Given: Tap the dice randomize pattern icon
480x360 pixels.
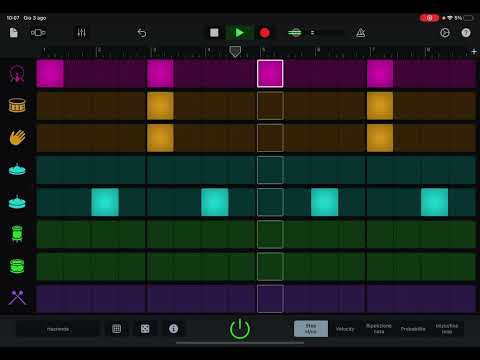Looking at the screenshot, I should click(145, 329).
